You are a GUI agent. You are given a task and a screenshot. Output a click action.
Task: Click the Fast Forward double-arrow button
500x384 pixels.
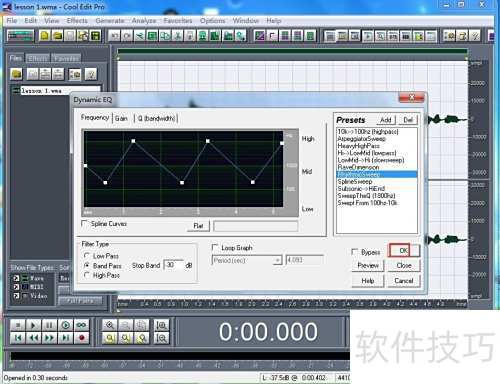pyautogui.click(x=49, y=338)
